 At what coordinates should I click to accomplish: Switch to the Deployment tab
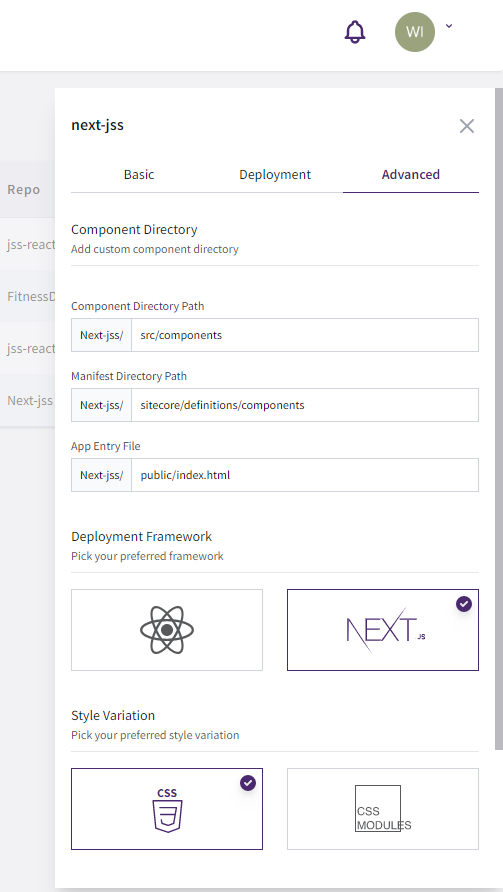(275, 175)
